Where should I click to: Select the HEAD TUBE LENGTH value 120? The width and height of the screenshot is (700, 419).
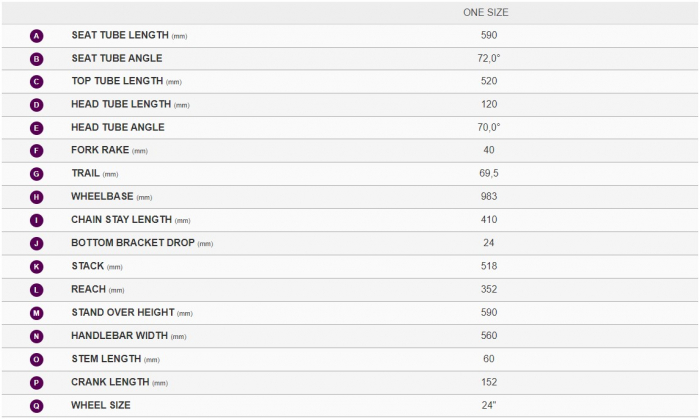click(489, 104)
